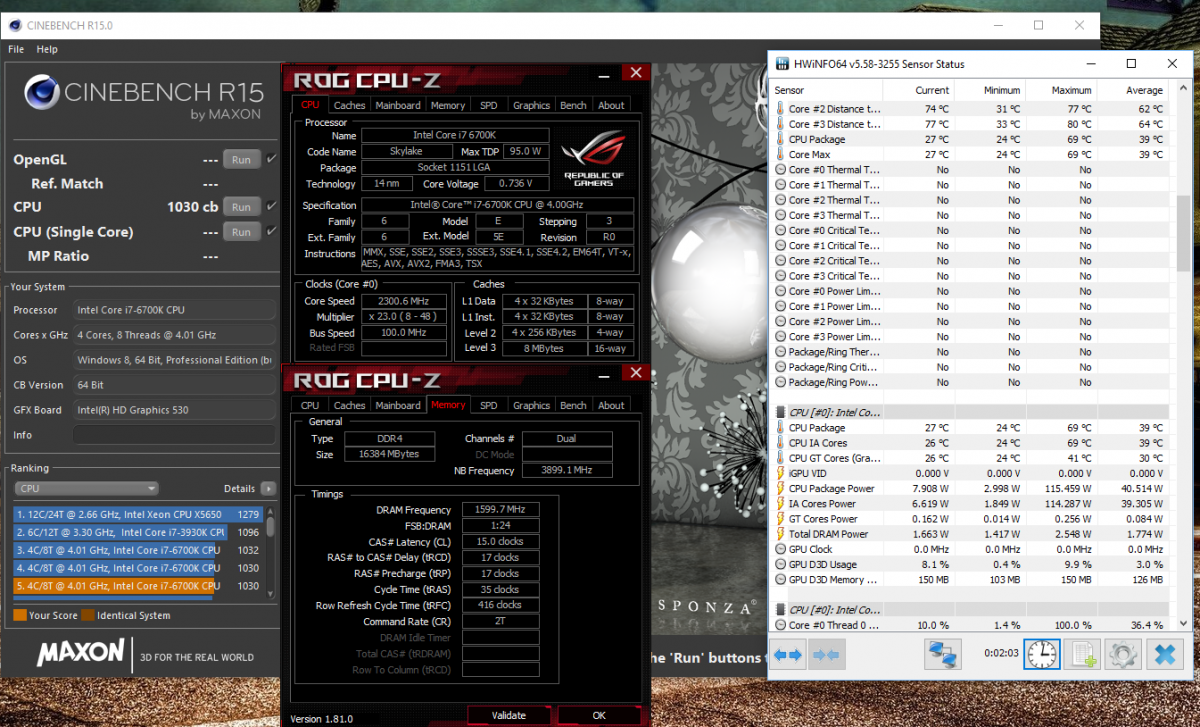
Task: Open Mainboard tab in CPU-Z Processor window
Action: tap(398, 105)
